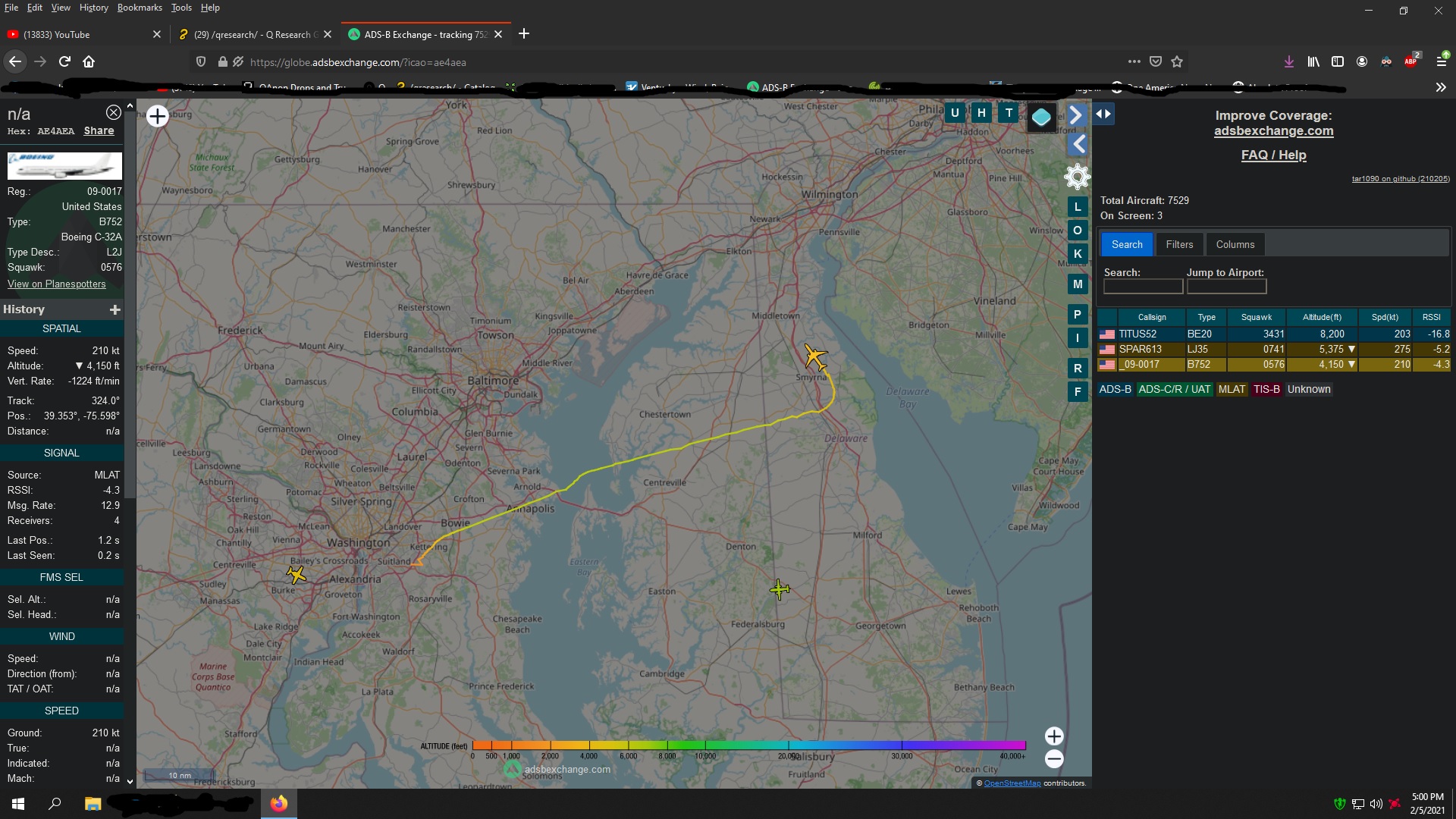The width and height of the screenshot is (1456, 819).
Task: Open Firefox downloads arrow
Action: [x=1288, y=61]
